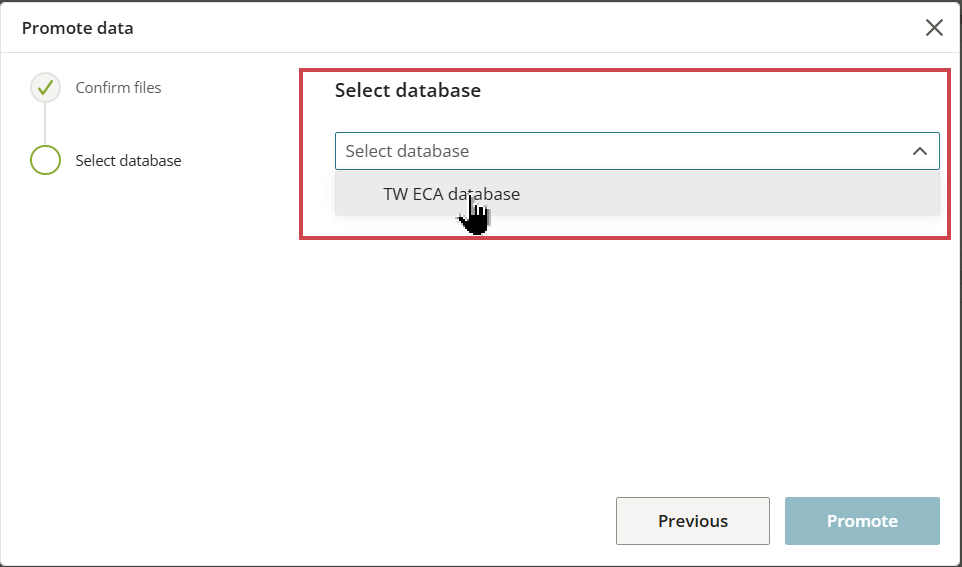Collapse the dropdown using the chevron arrow
This screenshot has width=962, height=567.
click(920, 151)
